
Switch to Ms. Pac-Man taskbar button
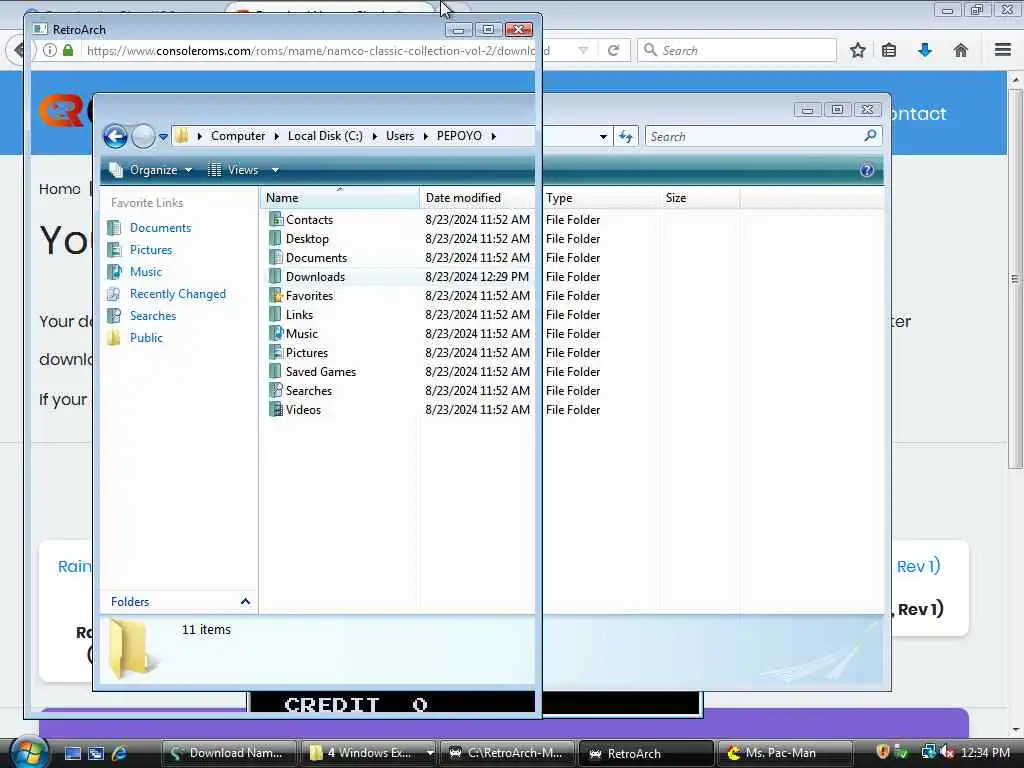tap(786, 753)
